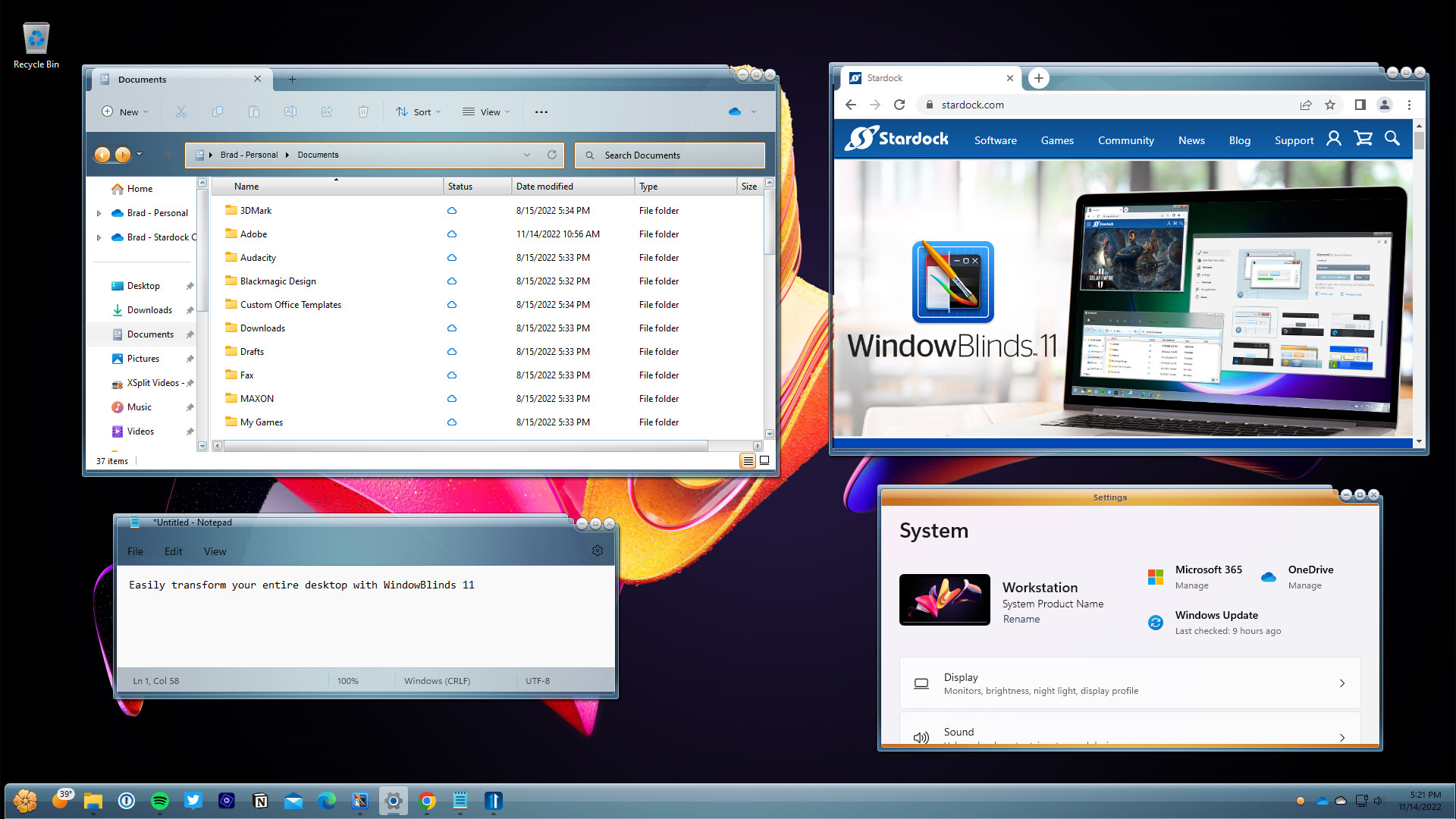The image size is (1456, 819).
Task: Cut the selected file in File Explorer
Action: tap(181, 111)
